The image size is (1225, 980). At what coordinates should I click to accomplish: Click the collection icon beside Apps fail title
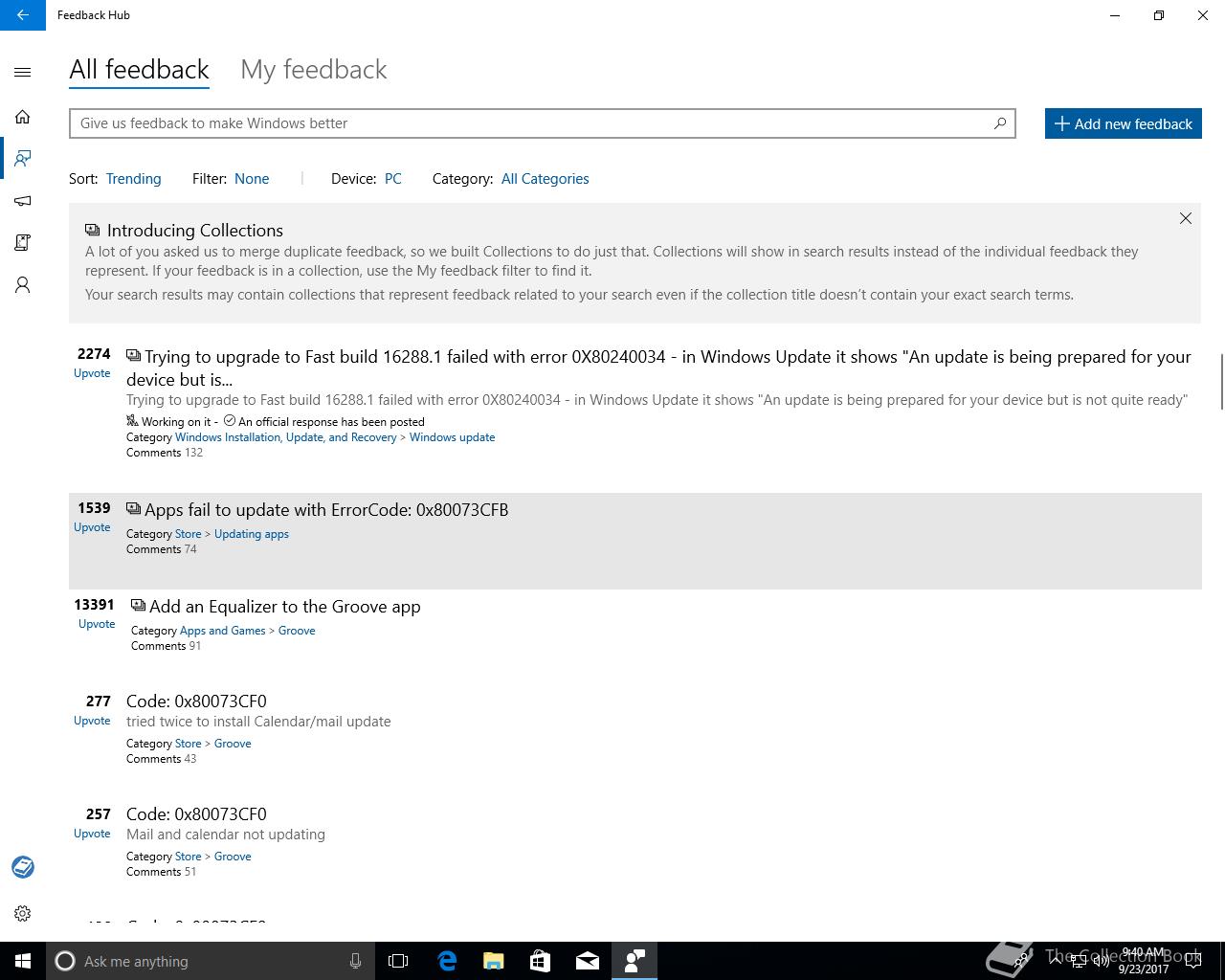tap(133, 509)
